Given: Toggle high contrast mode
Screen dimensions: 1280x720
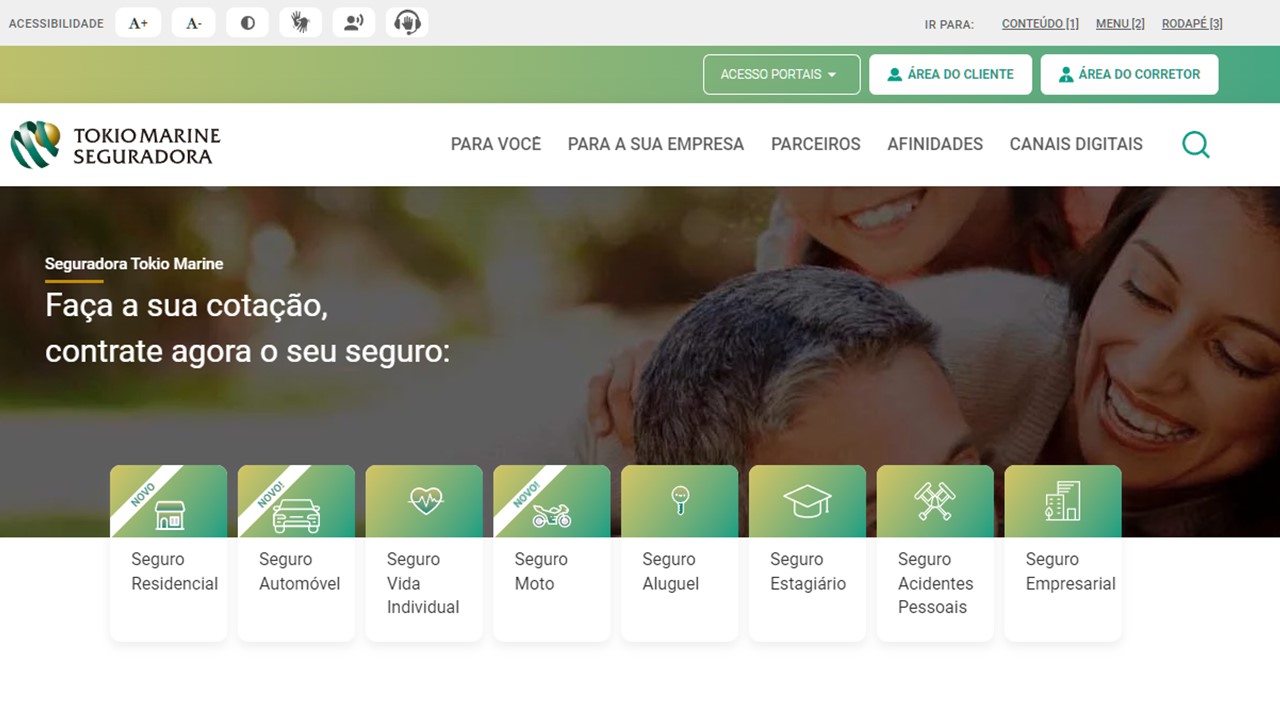Looking at the screenshot, I should click(247, 23).
